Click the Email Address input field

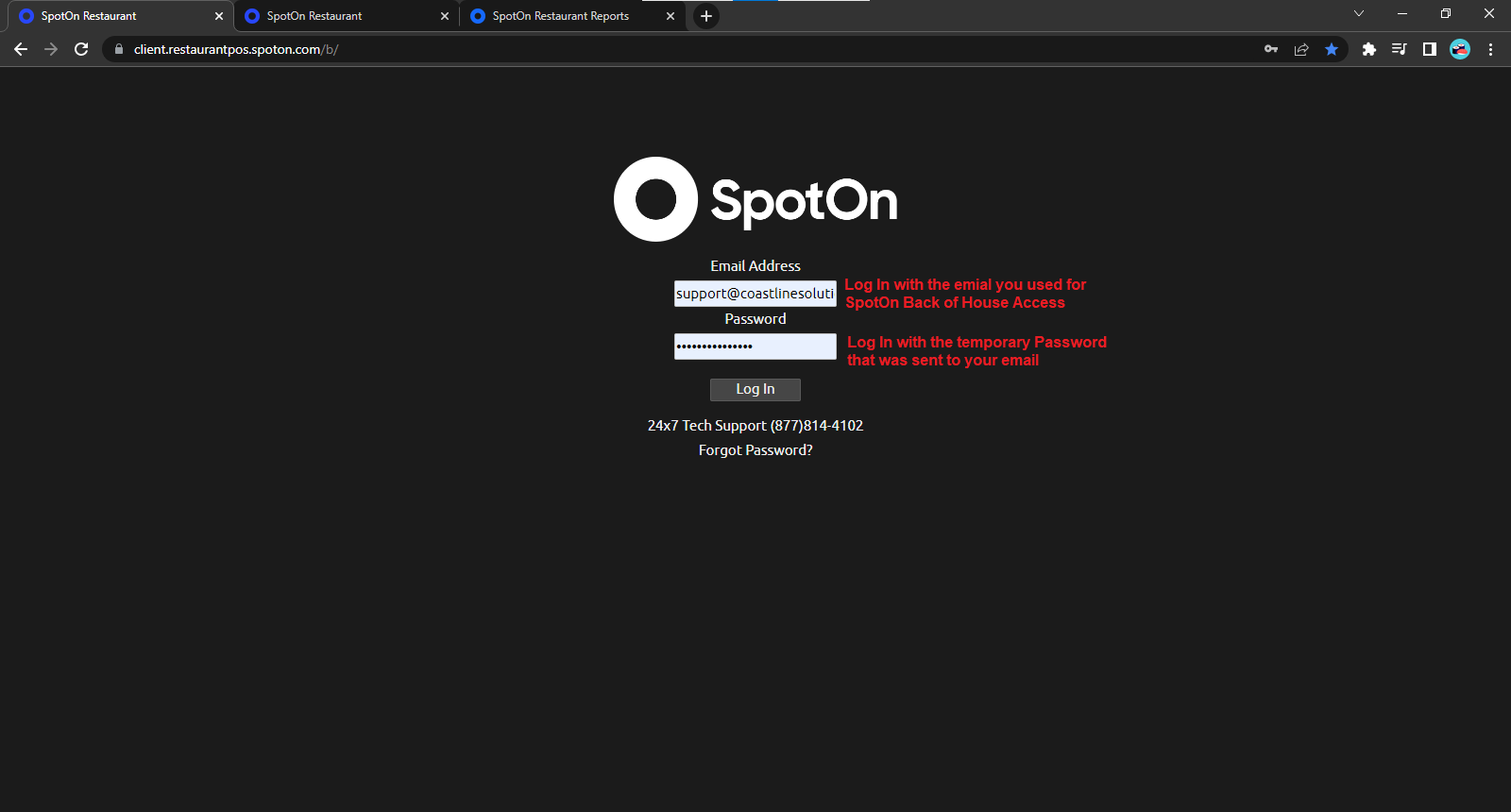point(755,294)
